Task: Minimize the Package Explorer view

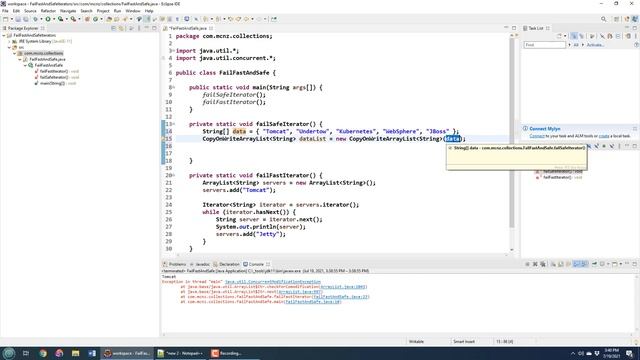Action: click(x=147, y=28)
